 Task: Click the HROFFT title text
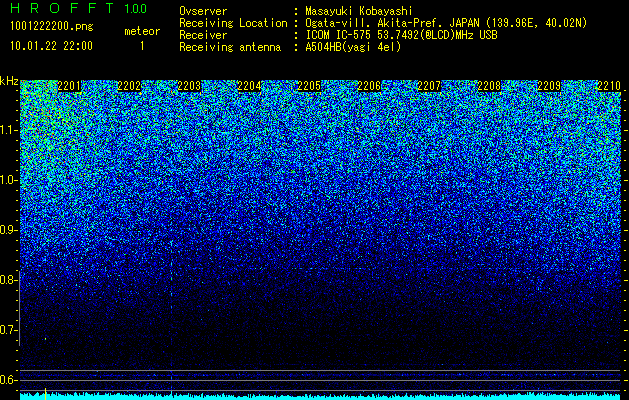point(62,8)
